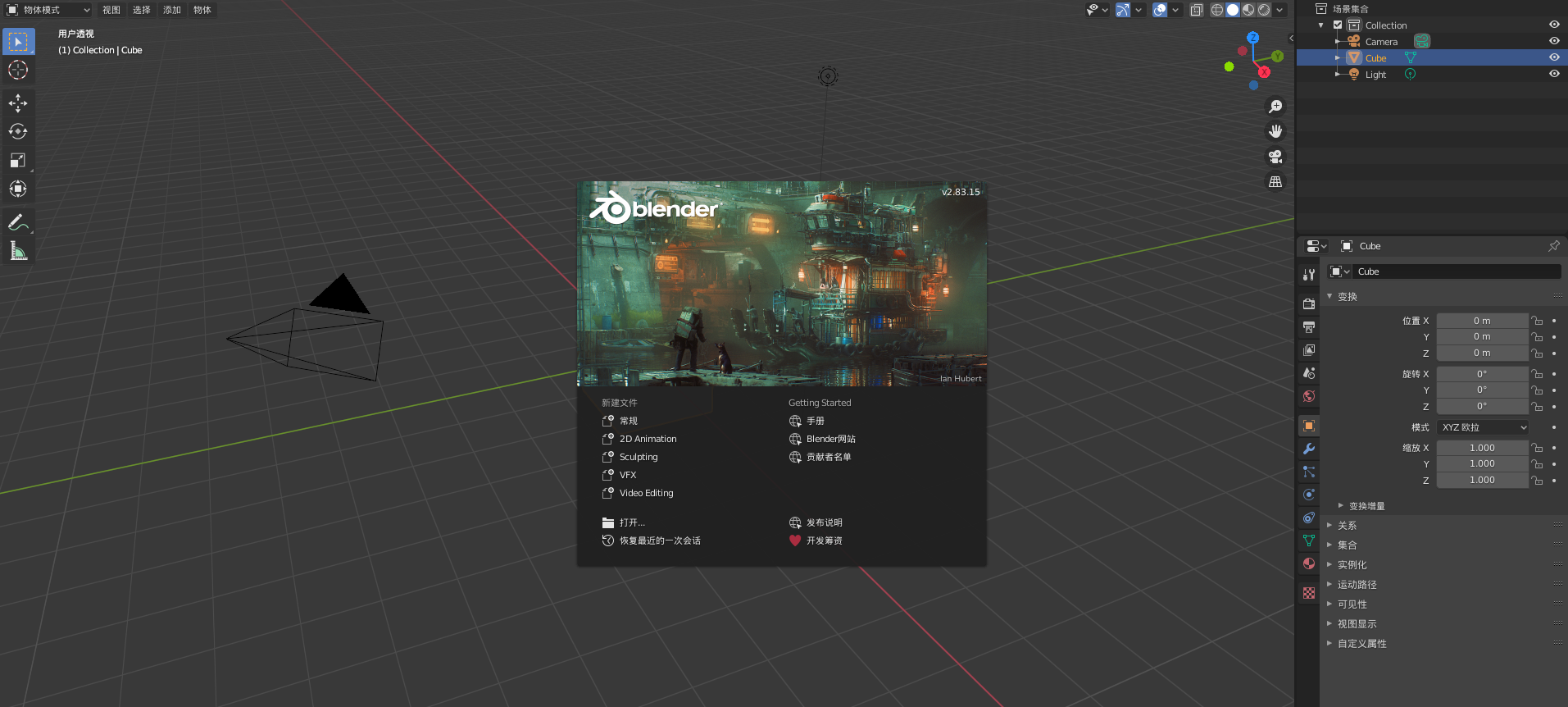The image size is (1568, 707).
Task: Select the Move tool in toolbar
Action: tap(18, 103)
